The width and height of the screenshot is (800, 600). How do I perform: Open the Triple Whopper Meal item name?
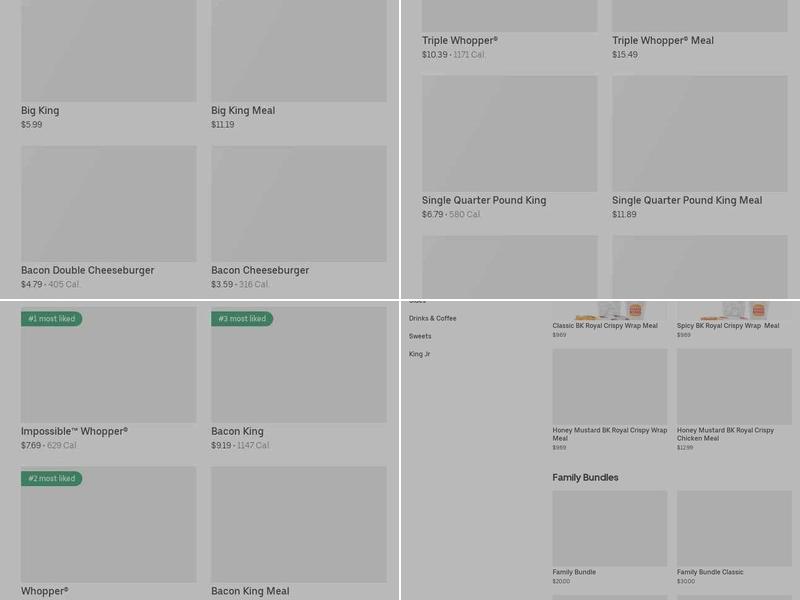click(663, 40)
